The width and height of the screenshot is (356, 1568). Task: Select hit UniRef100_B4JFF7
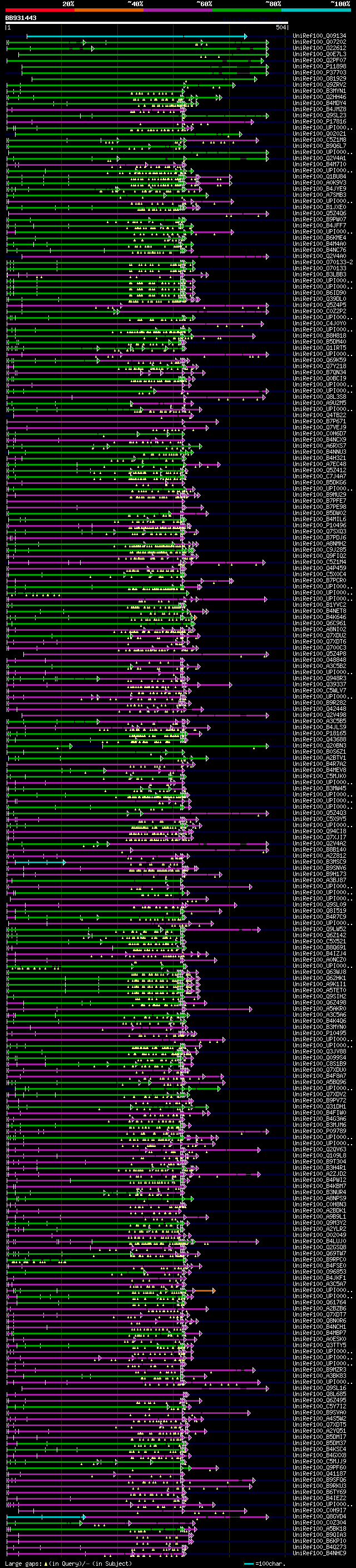[x=319, y=225]
